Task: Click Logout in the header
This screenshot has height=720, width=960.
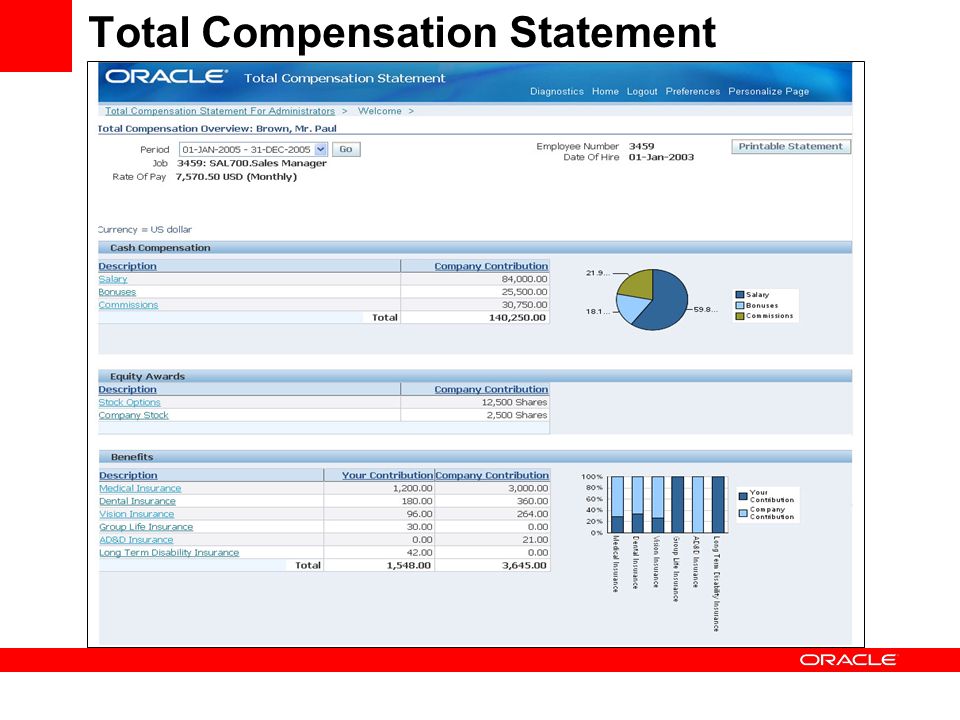Action: (x=642, y=91)
